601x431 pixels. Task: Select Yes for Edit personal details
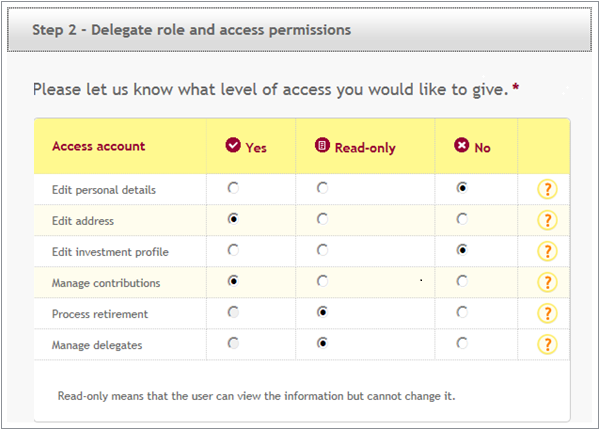[233, 188]
